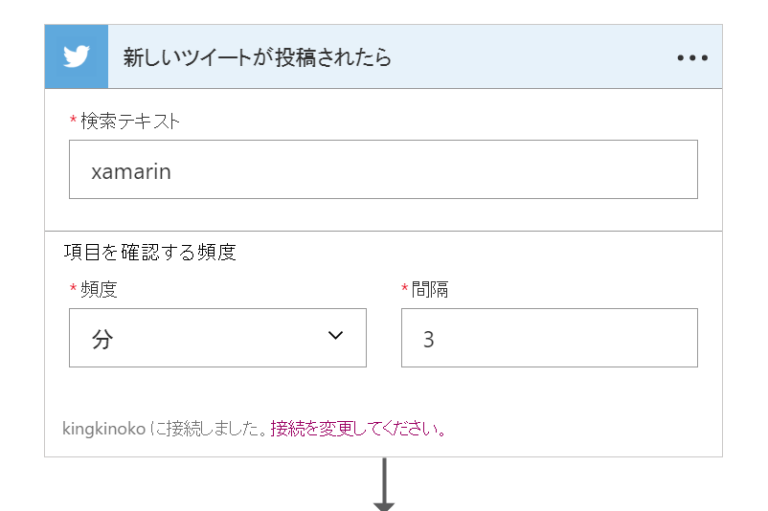The width and height of the screenshot is (768, 511).
Task: Click the red asterisk beside 間隔
Action: tap(404, 290)
